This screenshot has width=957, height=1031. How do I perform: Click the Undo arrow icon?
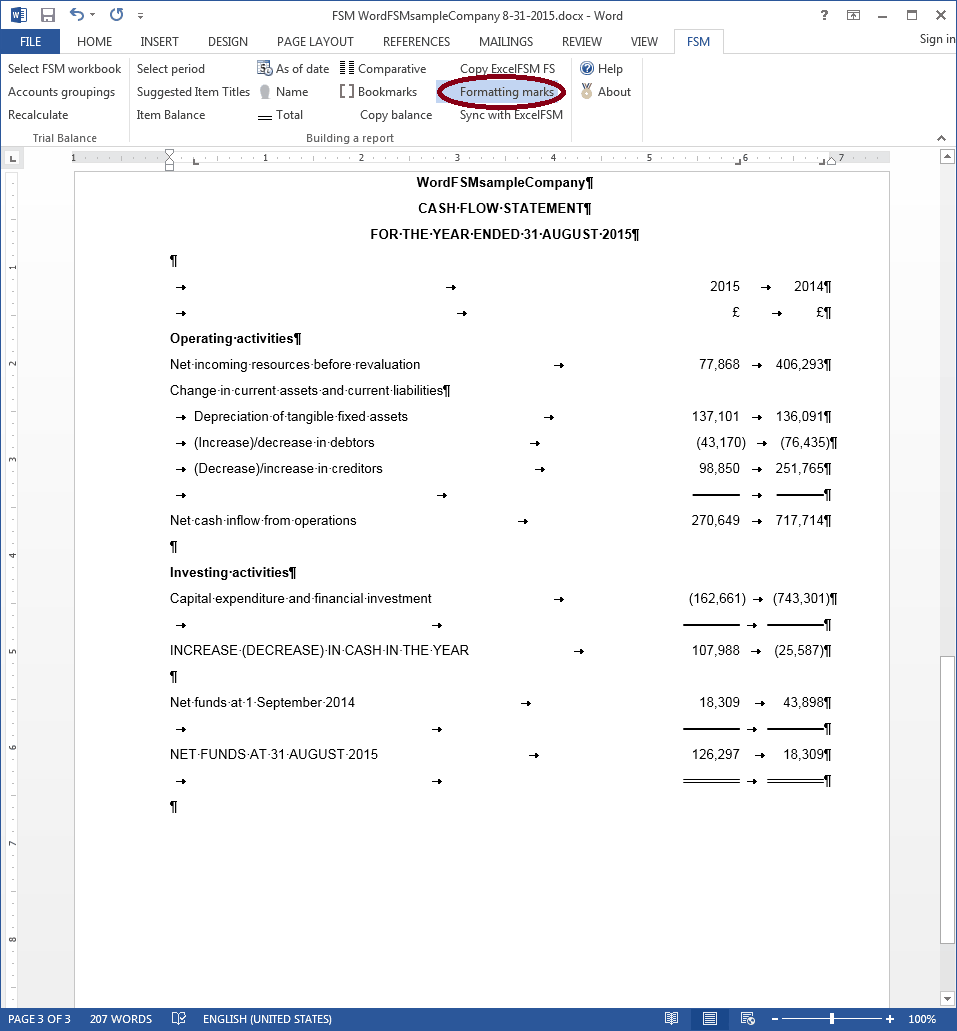pos(77,15)
